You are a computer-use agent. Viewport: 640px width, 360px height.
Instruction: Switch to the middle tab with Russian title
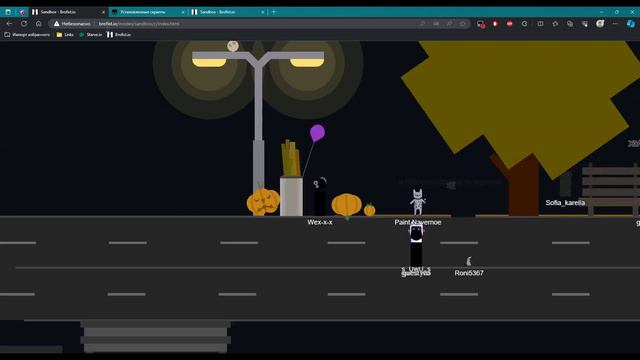pos(148,12)
